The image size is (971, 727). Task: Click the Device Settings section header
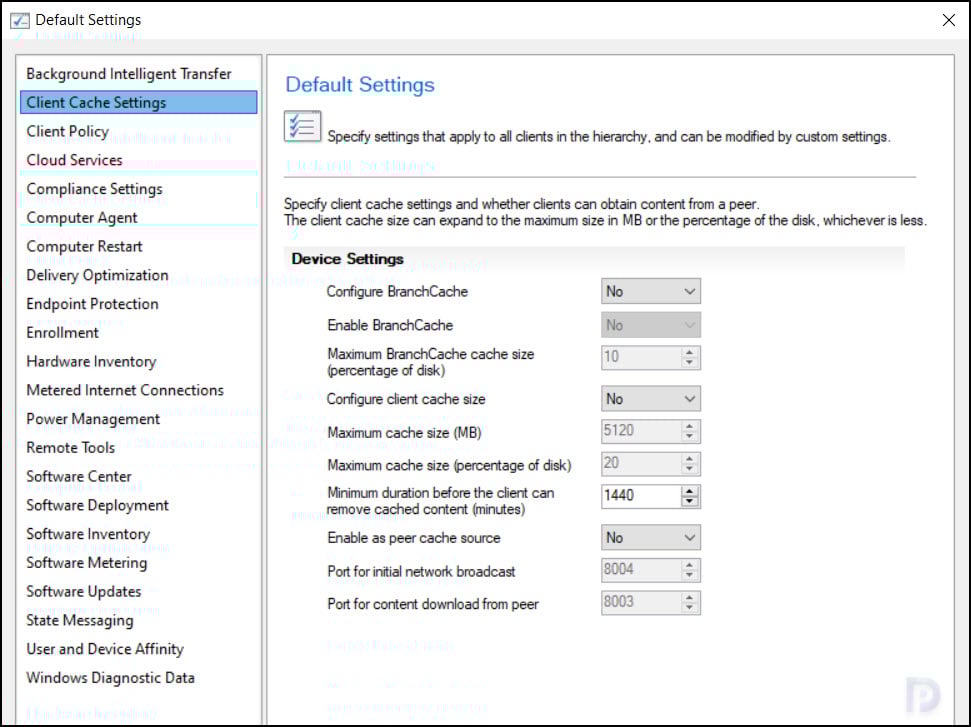[347, 259]
